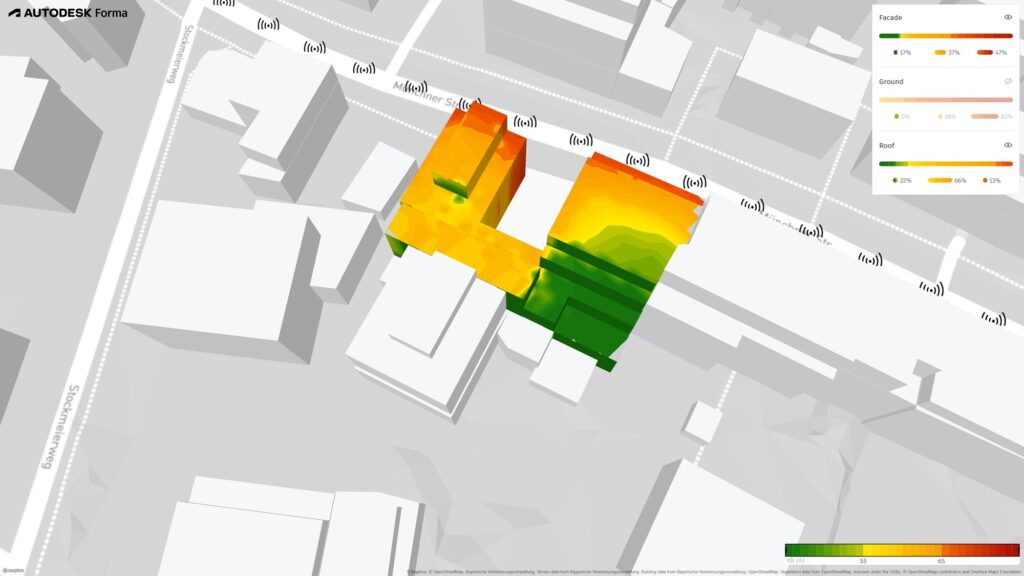Click the Ground 18% swatch
Image resolution: width=1024 pixels, height=576 pixels.
click(x=940, y=116)
